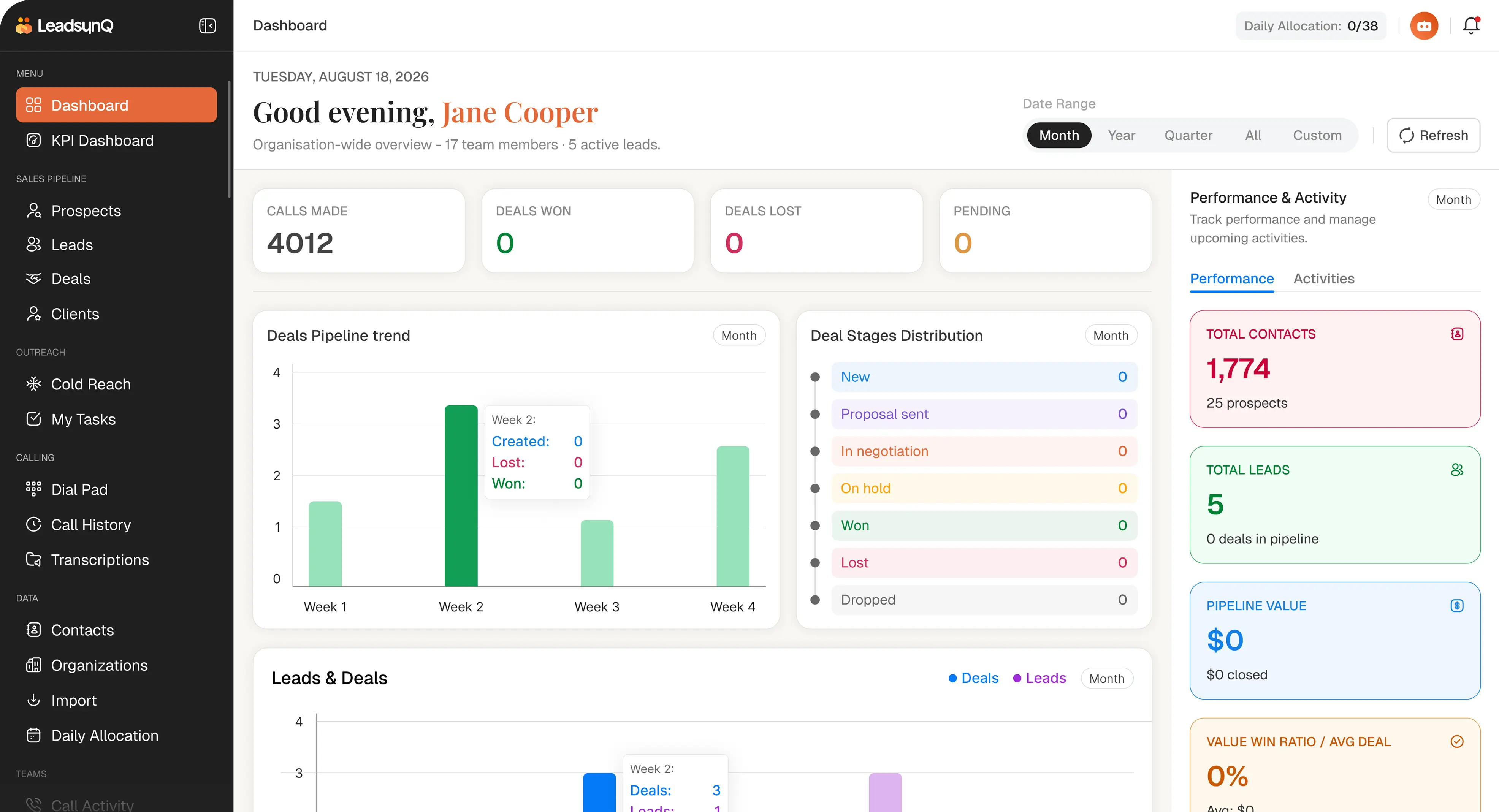Open the orange bot avatar menu
Screen dimensions: 1499x812
(x=1424, y=25)
